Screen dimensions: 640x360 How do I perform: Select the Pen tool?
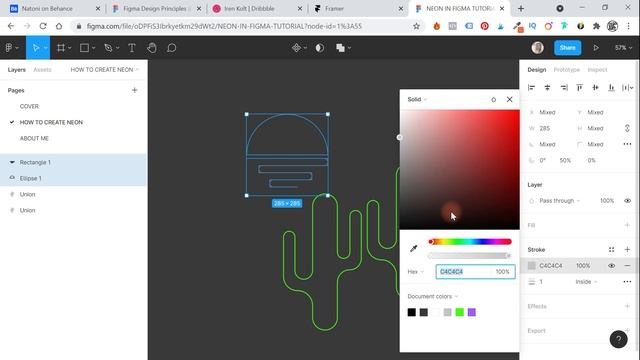108,48
